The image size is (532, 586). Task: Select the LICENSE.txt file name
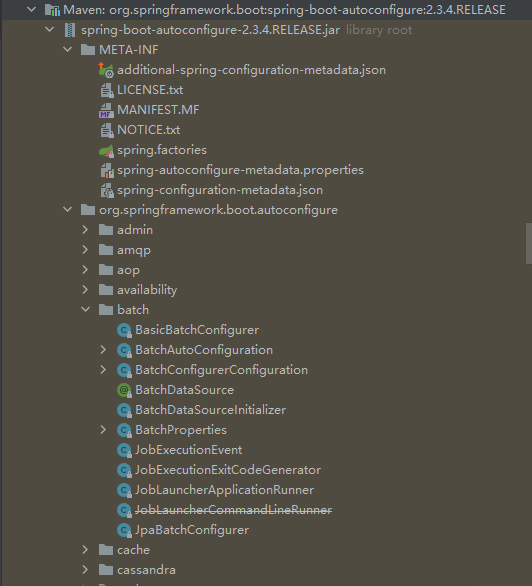pyautogui.click(x=150, y=90)
